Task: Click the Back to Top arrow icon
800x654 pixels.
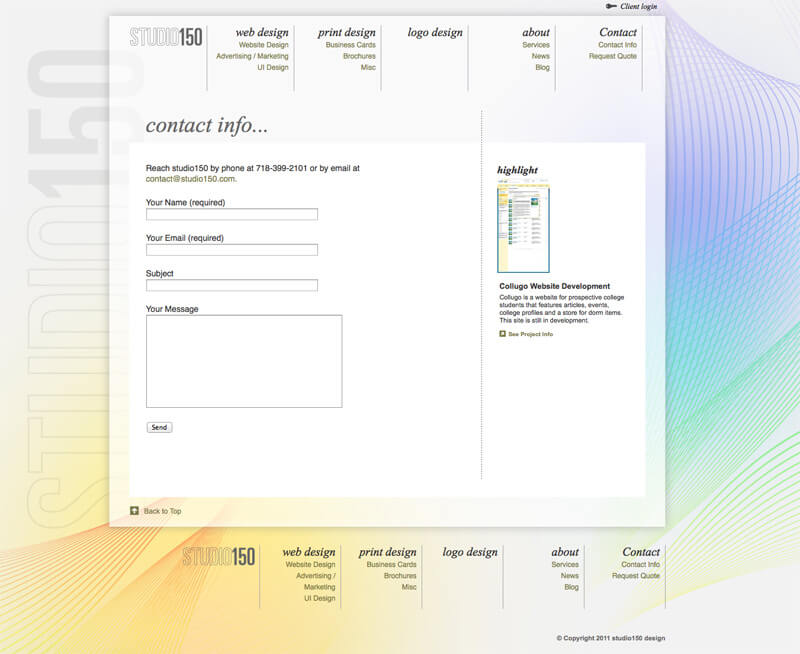Action: [135, 511]
